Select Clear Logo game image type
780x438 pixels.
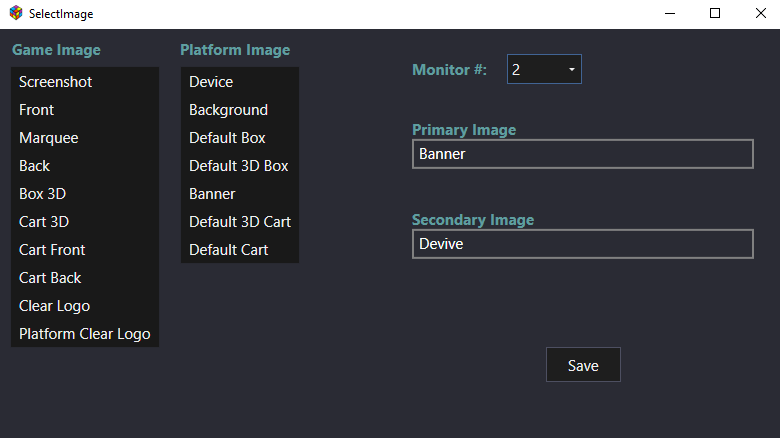click(x=85, y=306)
